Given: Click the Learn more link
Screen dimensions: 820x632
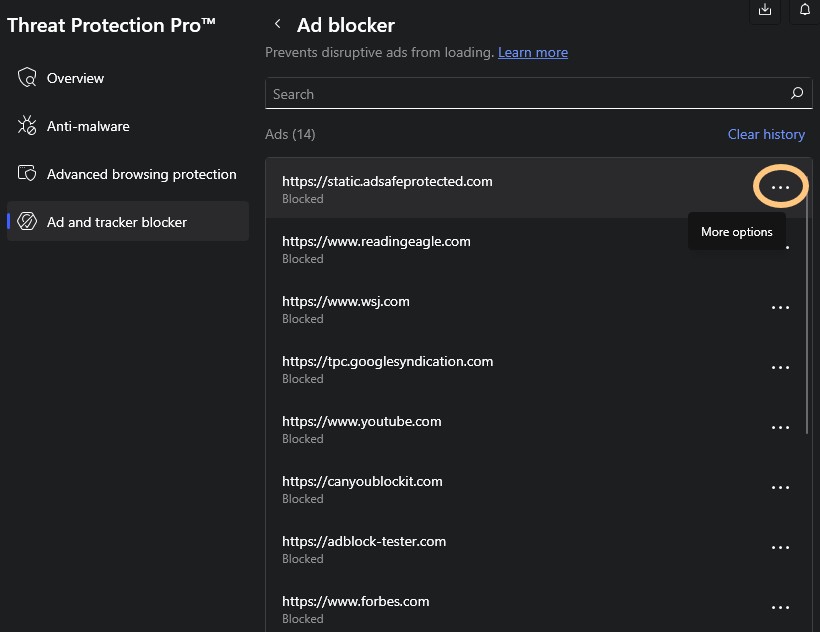Looking at the screenshot, I should point(533,52).
